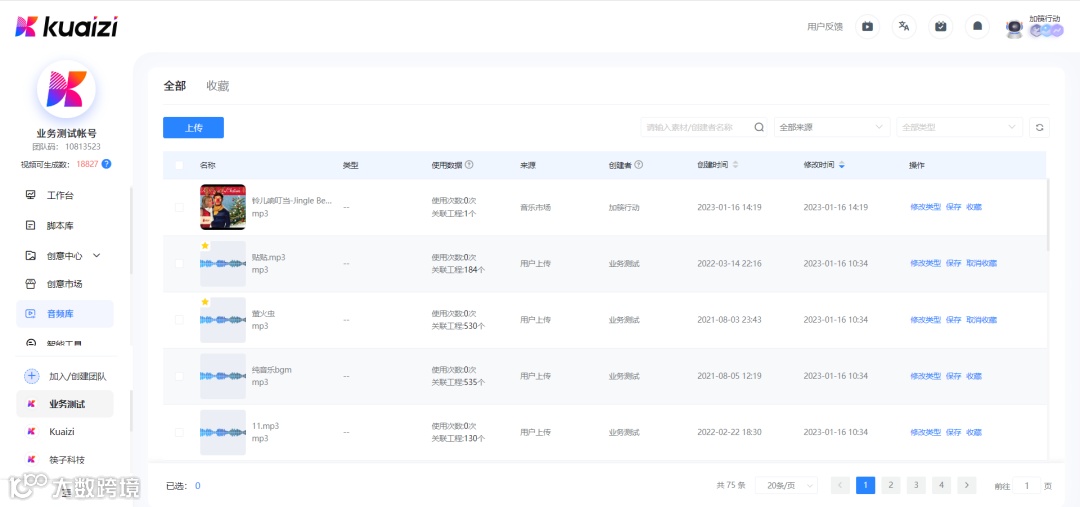The width and height of the screenshot is (1080, 507).
Task: Expand the 创意中心 submenu chevron
Action: tap(96, 255)
